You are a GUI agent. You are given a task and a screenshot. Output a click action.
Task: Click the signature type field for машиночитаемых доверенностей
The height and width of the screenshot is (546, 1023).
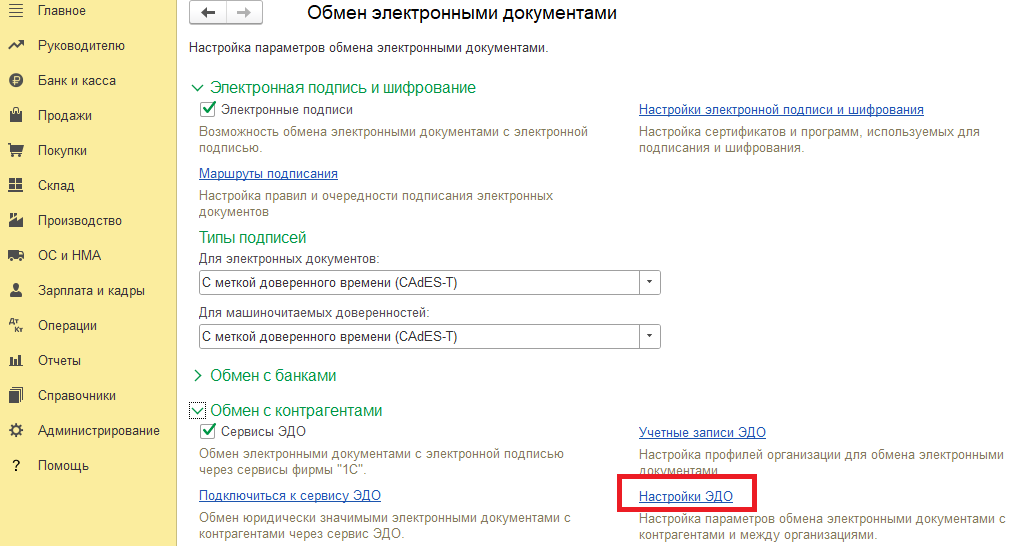(419, 337)
